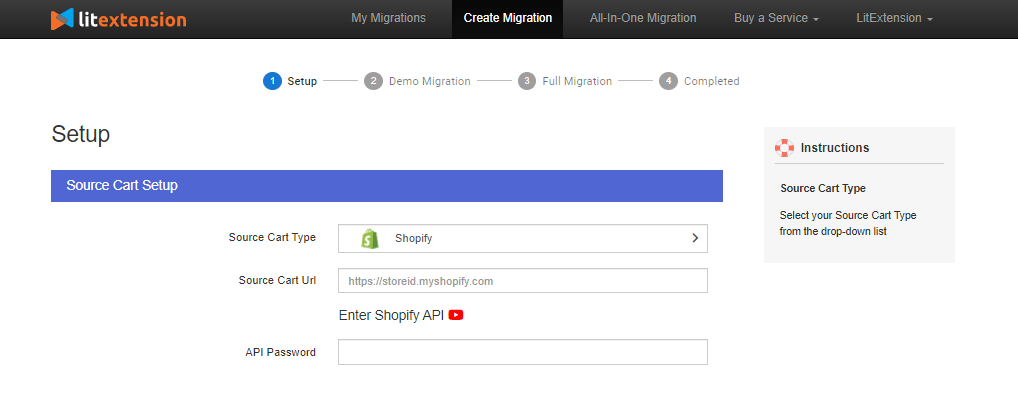This screenshot has height=395, width=1018.
Task: Open the YouTube video icon beside Enter Shopify API
Action: [456, 315]
